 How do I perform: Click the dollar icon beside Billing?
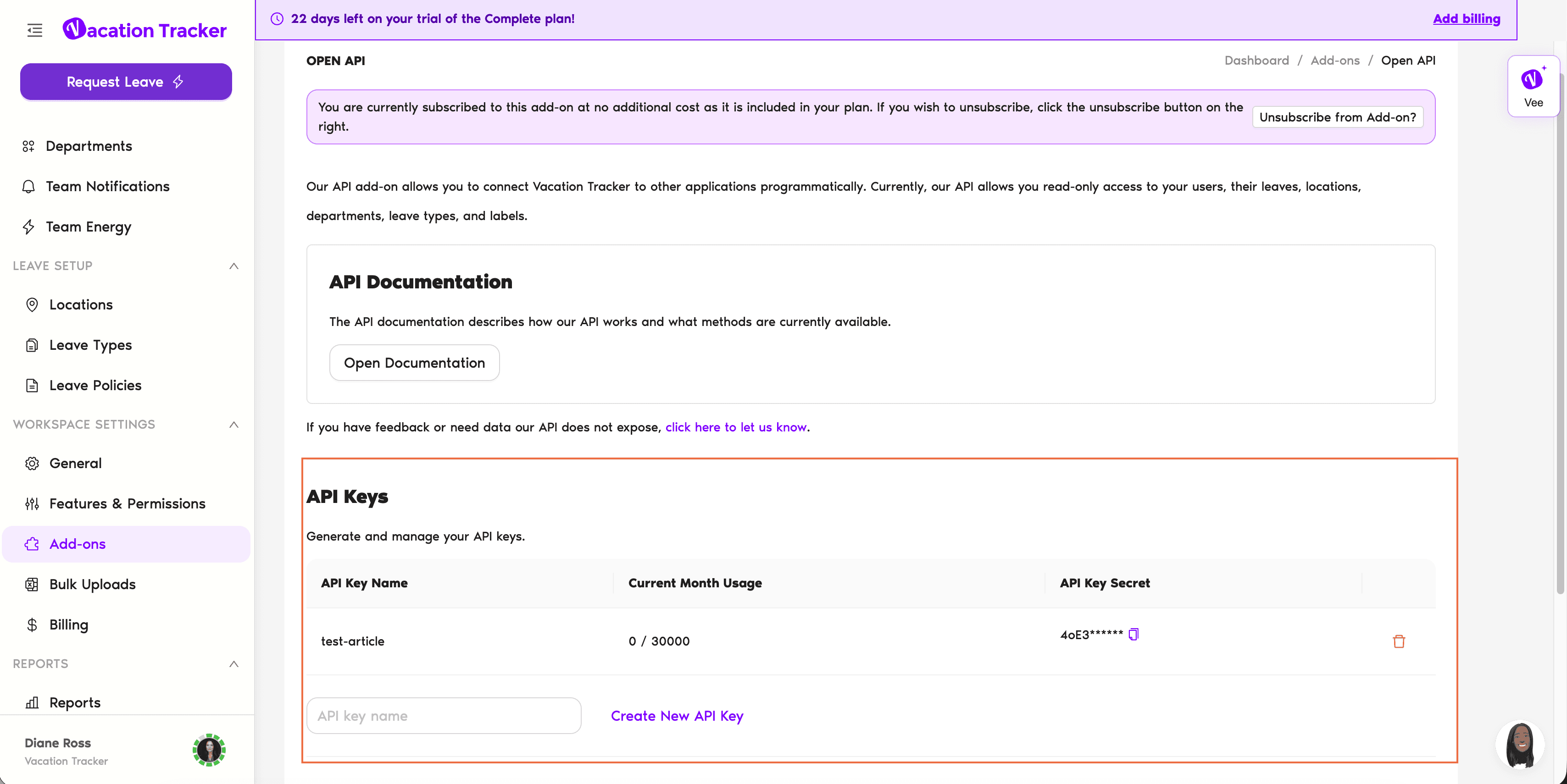(32, 625)
